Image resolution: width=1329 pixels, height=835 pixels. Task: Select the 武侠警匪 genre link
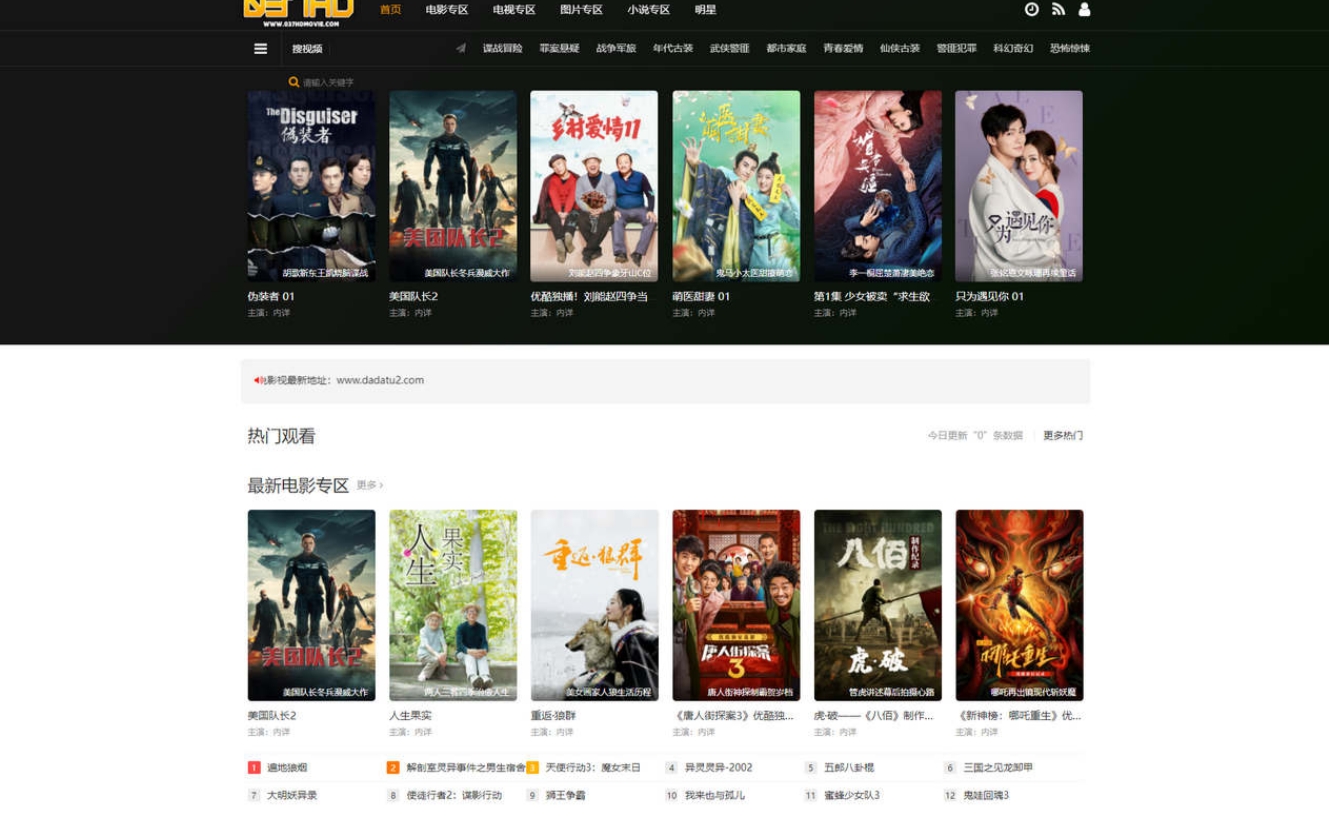tap(729, 48)
